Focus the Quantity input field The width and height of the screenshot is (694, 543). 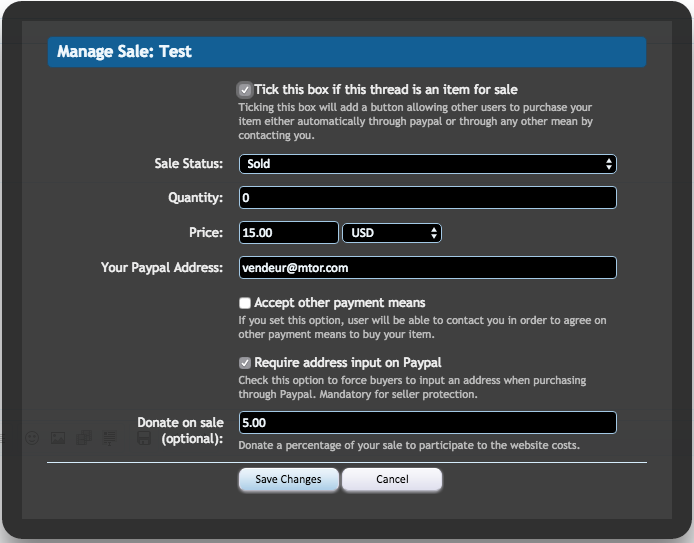[427, 198]
